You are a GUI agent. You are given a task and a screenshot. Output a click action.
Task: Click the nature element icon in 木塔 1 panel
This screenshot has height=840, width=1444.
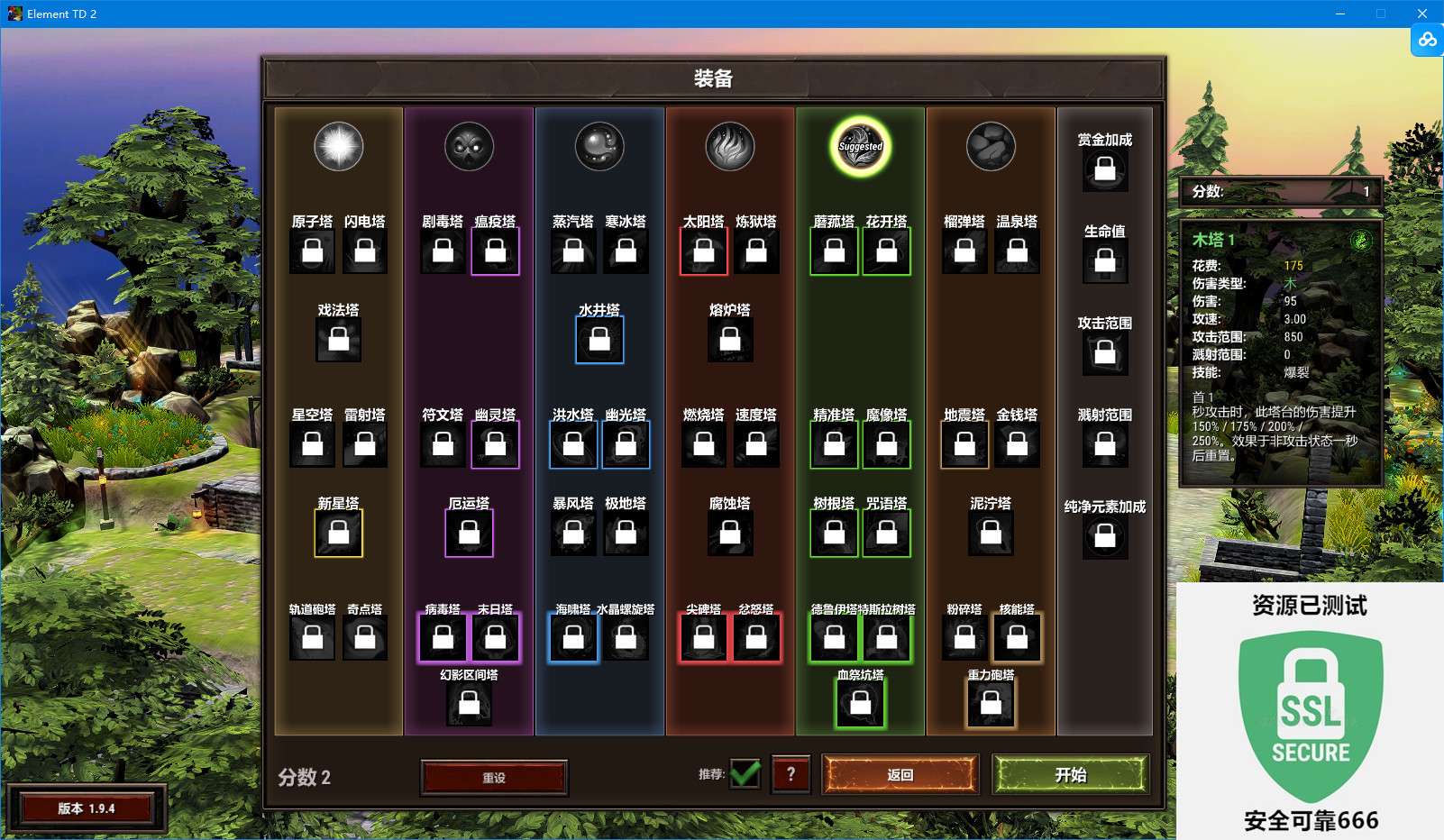(1361, 240)
